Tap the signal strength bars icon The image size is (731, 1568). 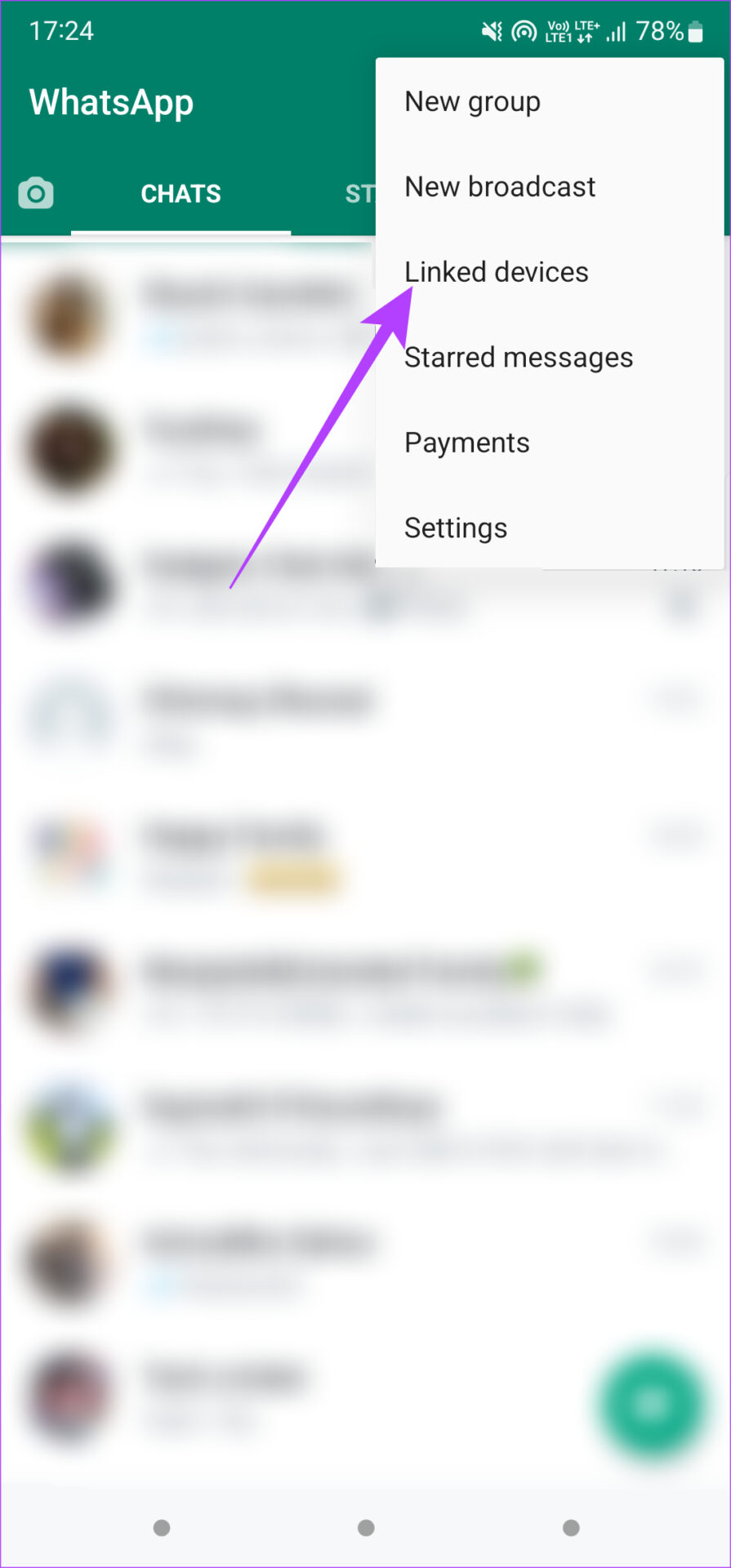(x=616, y=32)
